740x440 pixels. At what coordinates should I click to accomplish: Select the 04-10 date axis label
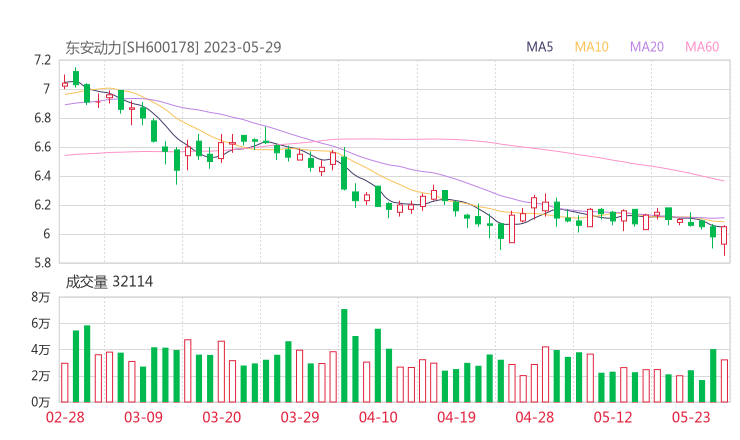click(378, 418)
